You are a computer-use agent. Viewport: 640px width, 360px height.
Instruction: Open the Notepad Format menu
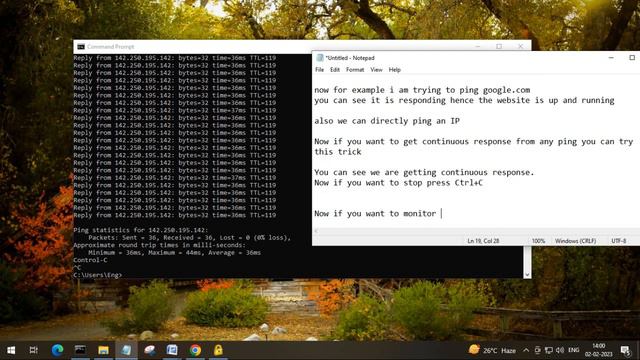click(x=355, y=70)
